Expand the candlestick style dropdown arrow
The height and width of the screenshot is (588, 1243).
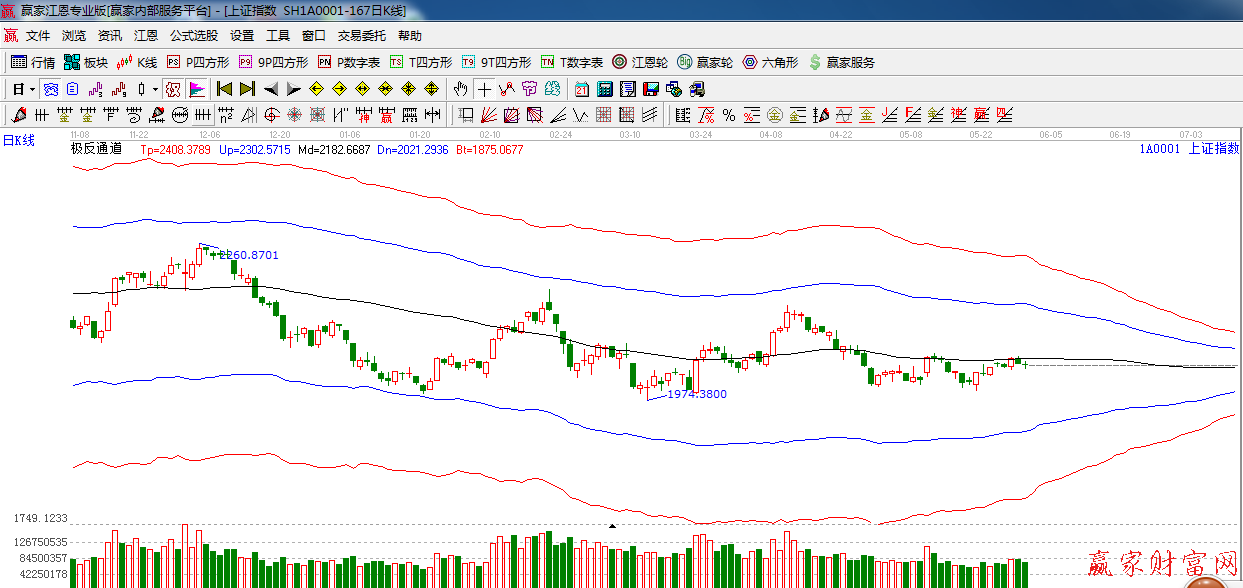[x=155, y=89]
